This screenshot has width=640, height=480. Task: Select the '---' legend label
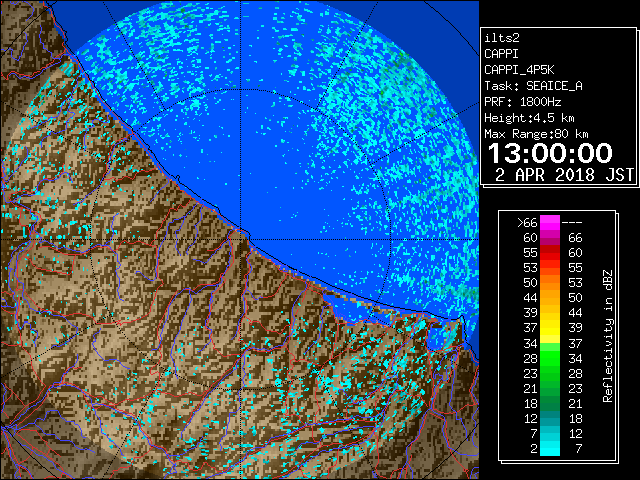coord(572,223)
